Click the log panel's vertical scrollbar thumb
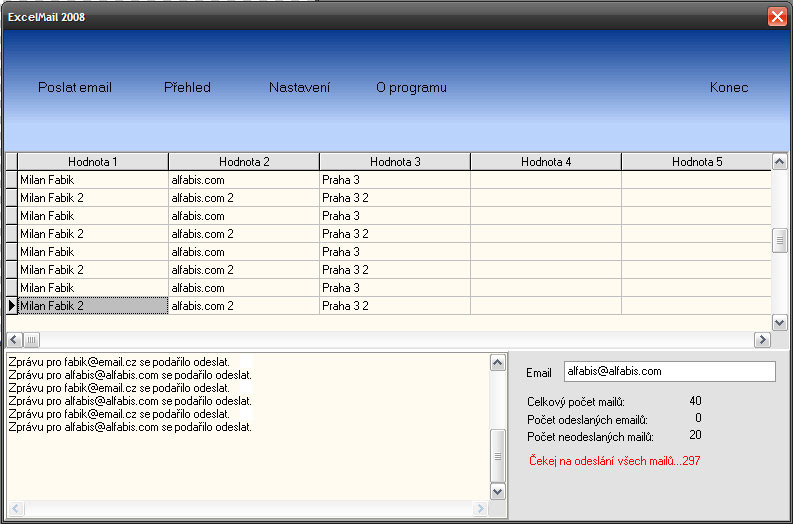The height and width of the screenshot is (524, 793). click(x=498, y=456)
